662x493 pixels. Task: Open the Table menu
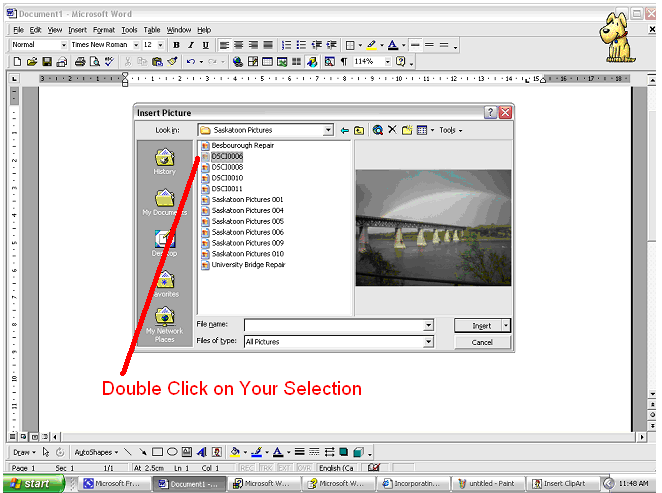152,30
